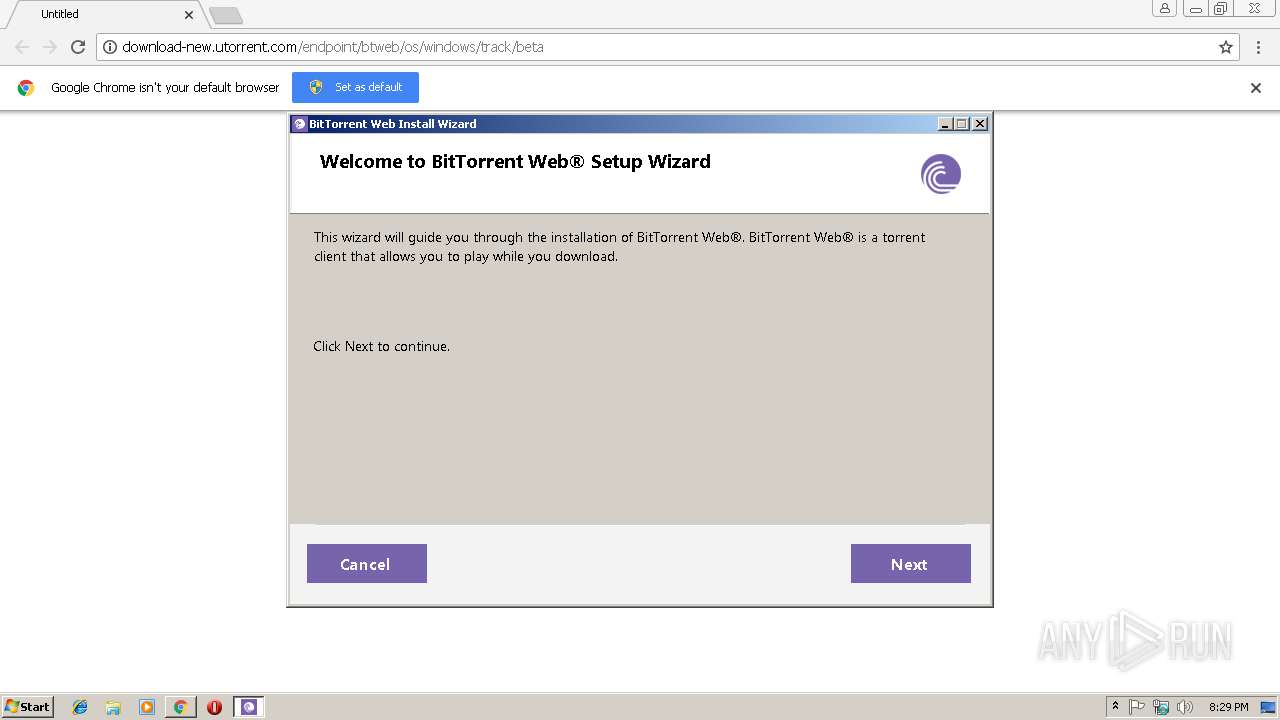Screen dimensions: 1280x720
Task: Open a new Chrome tab
Action: [226, 15]
